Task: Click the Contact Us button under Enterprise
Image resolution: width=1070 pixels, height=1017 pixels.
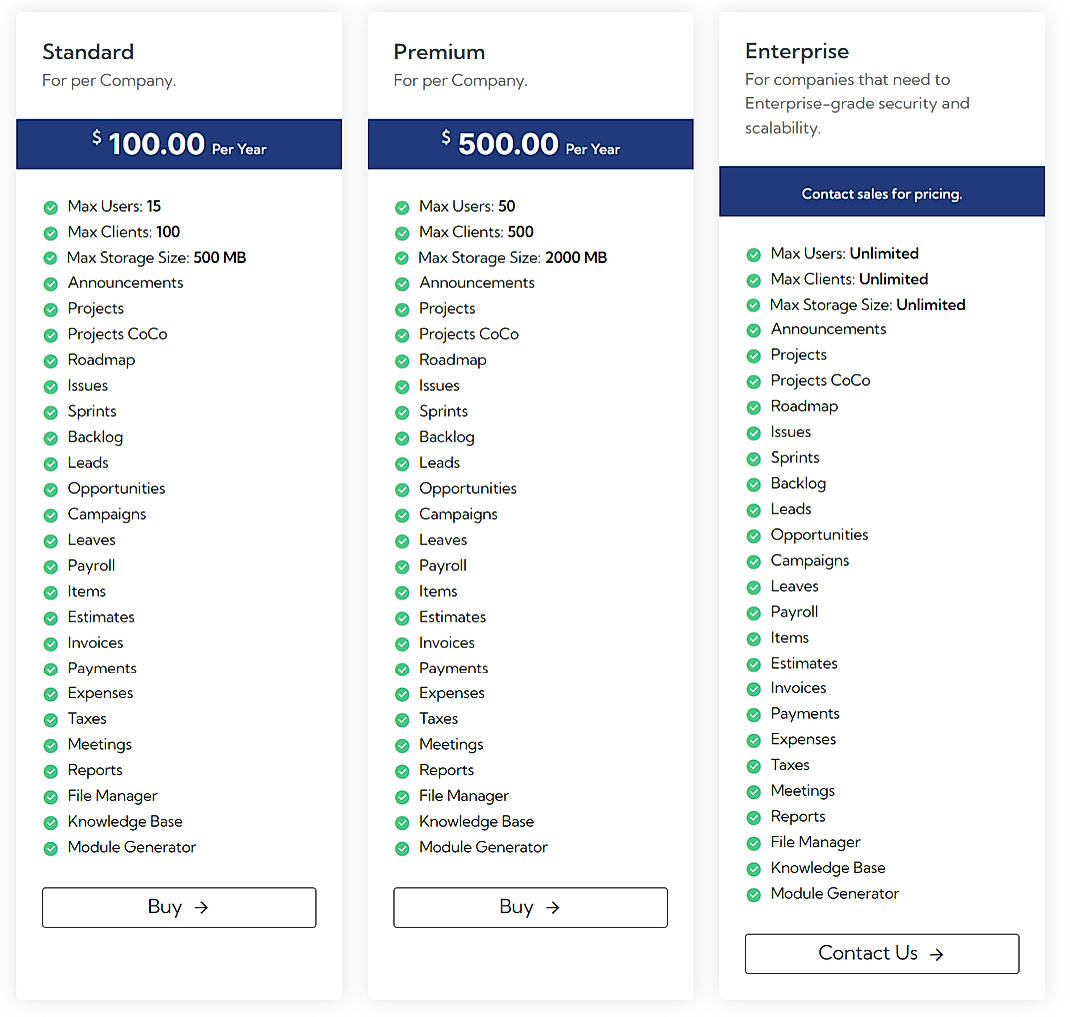Action: coord(881,953)
